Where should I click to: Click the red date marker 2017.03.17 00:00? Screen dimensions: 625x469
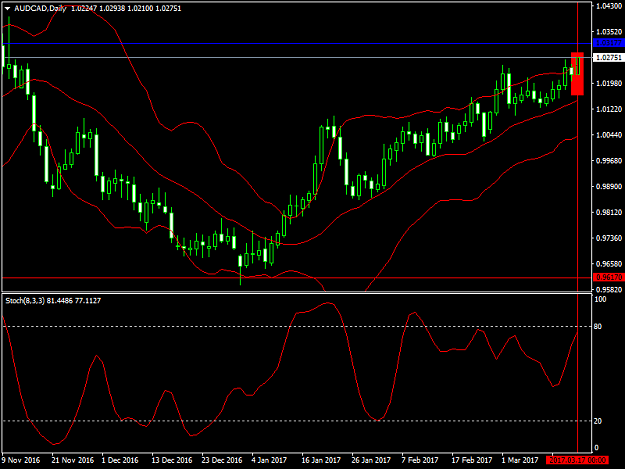click(x=578, y=460)
